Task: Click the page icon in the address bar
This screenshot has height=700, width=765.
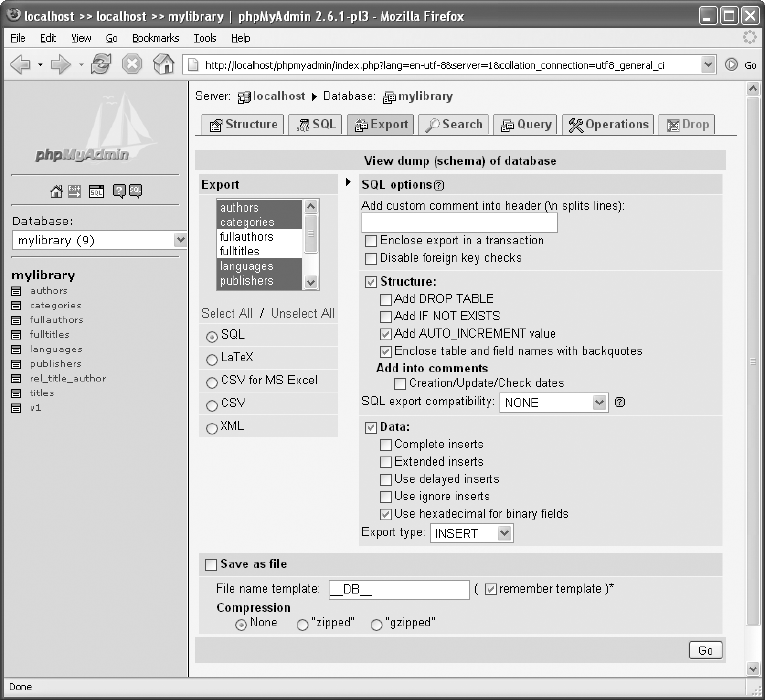Action: [194, 65]
